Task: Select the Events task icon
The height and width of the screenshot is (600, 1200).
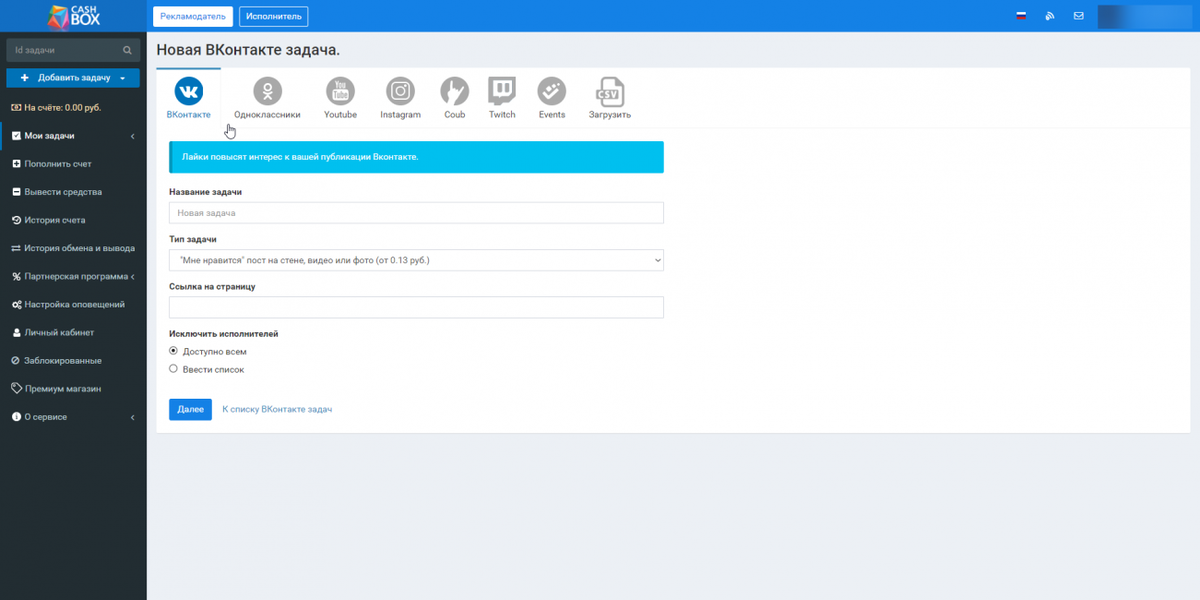Action: [x=551, y=92]
